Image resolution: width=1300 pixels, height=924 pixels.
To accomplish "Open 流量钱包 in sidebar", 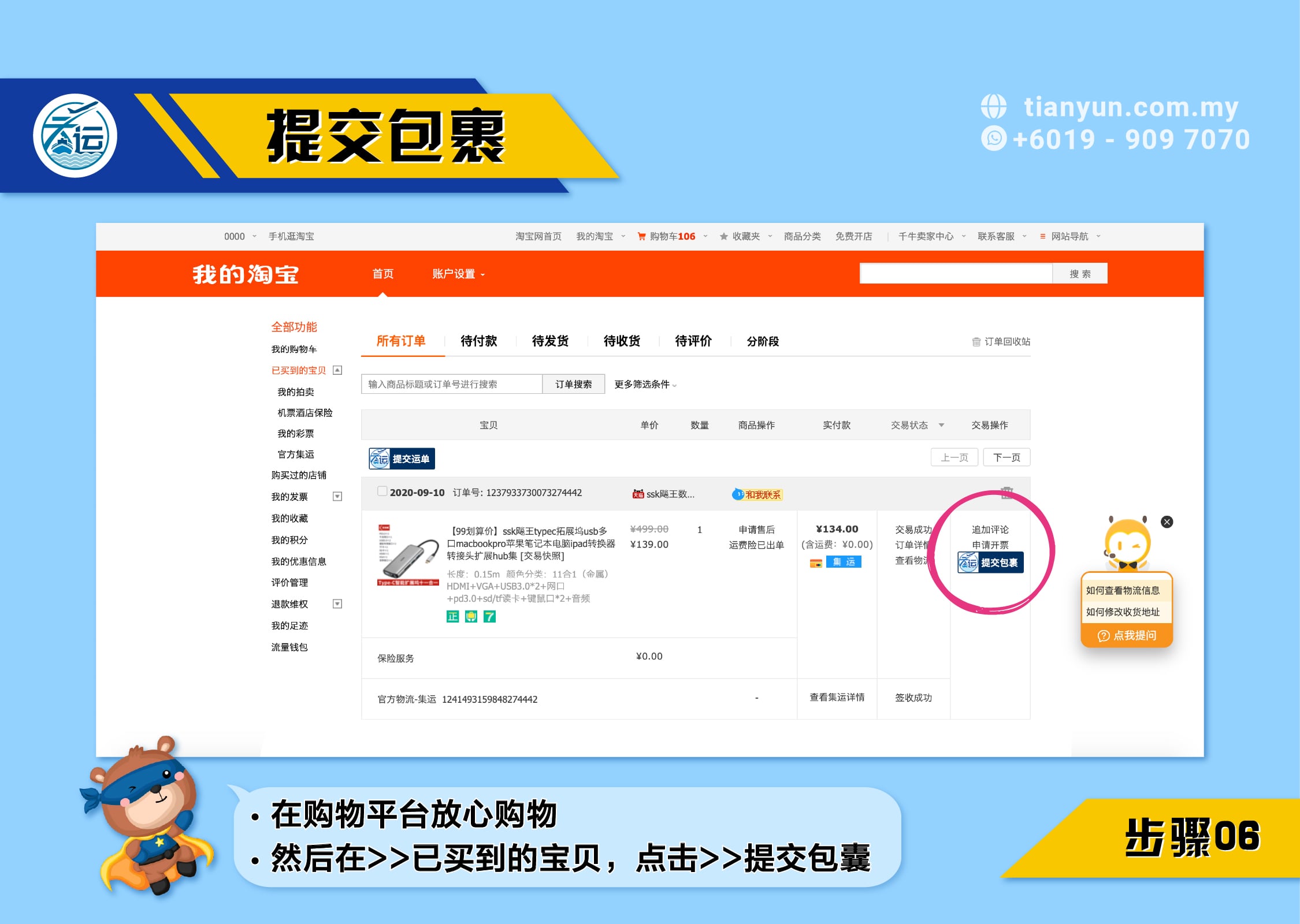I will (x=289, y=647).
